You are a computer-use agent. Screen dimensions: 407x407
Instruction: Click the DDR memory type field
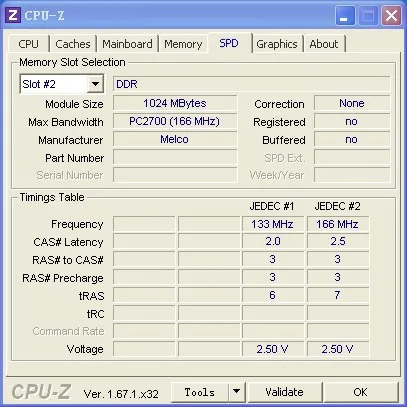(252, 84)
